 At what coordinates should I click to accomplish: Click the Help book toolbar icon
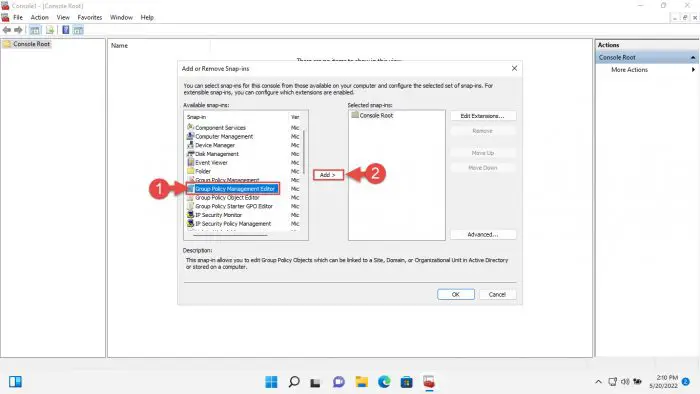(66, 30)
